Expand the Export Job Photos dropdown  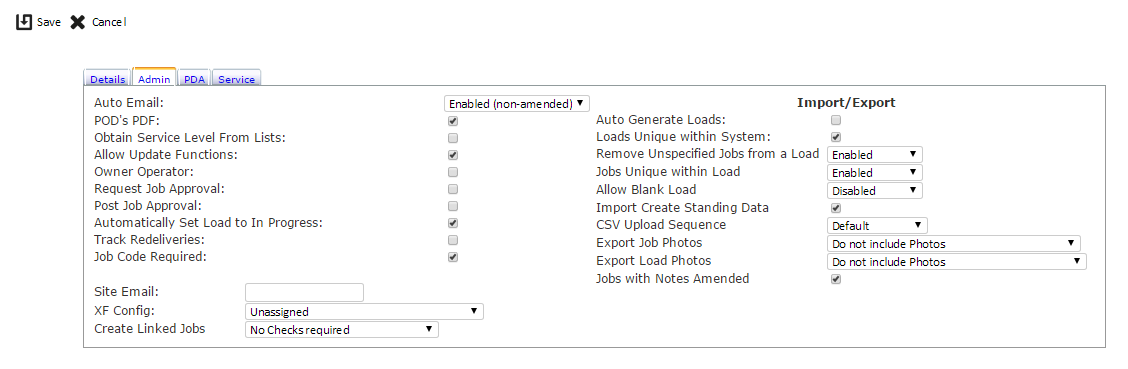coord(954,244)
